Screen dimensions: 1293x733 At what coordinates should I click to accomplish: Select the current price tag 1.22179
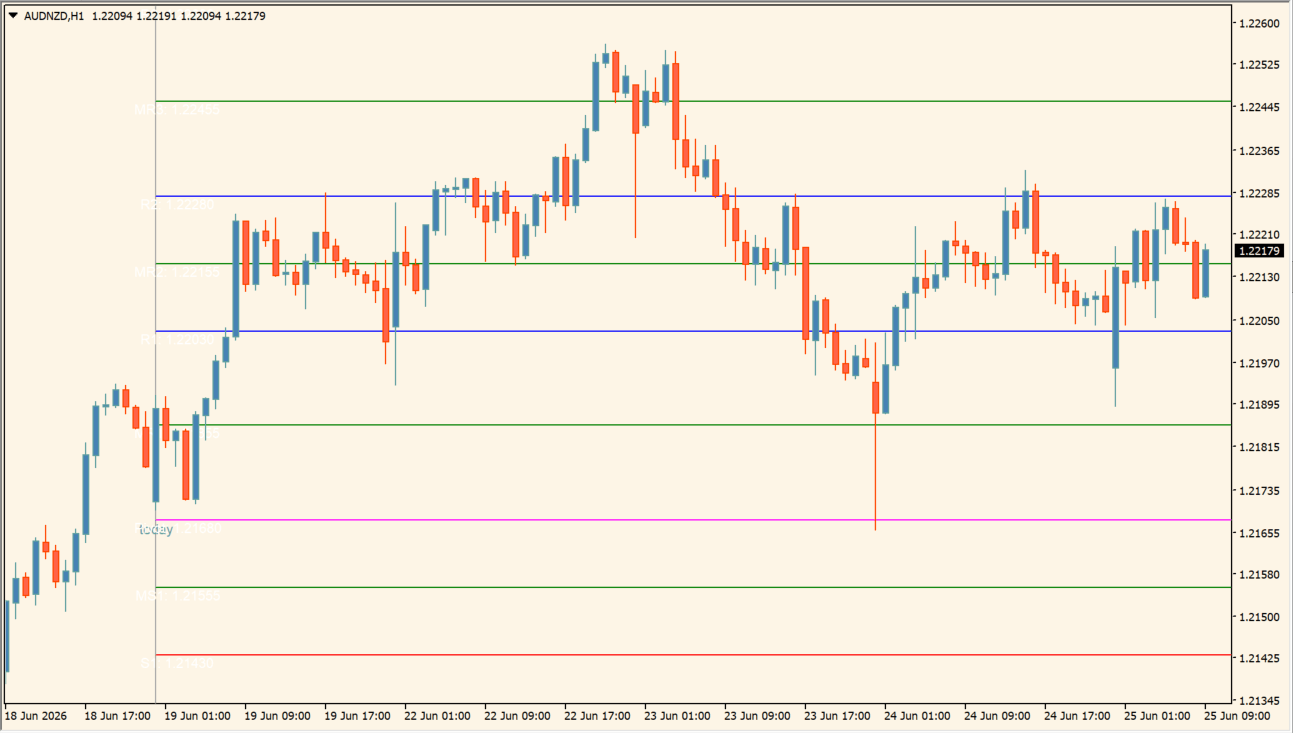pos(1260,251)
